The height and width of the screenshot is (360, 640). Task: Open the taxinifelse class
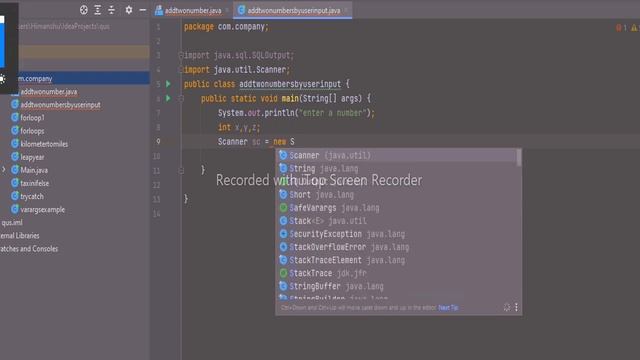[x=35, y=183]
